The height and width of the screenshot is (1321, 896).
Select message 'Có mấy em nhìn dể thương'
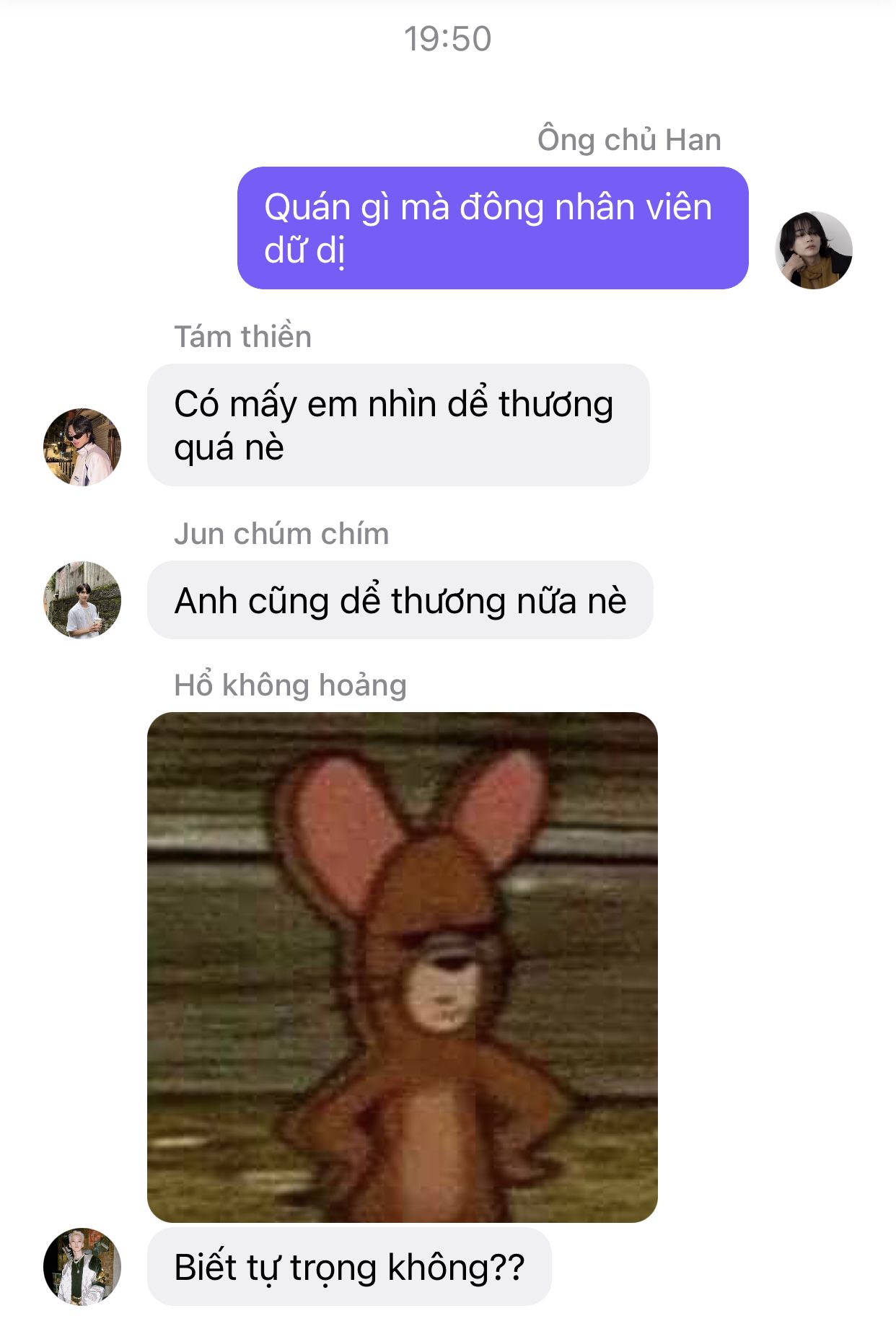click(x=398, y=425)
